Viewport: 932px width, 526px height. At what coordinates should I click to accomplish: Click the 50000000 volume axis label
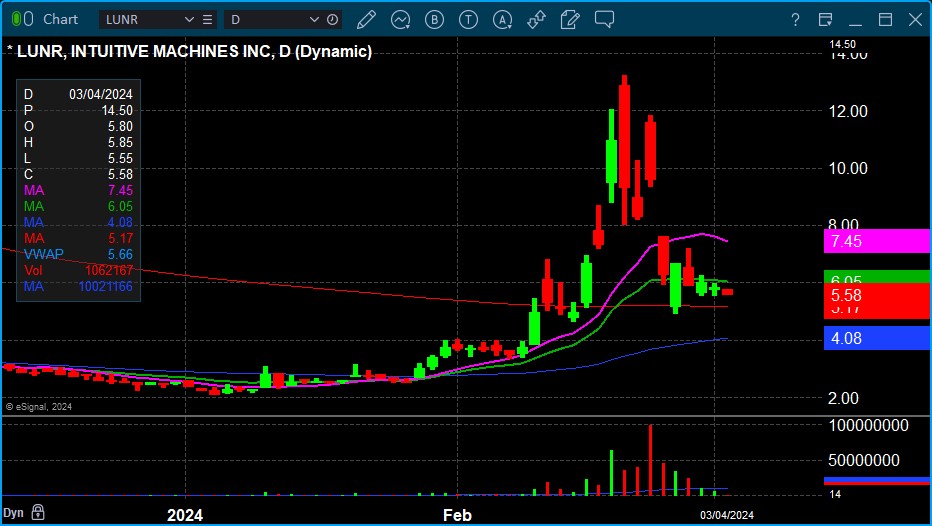(x=864, y=461)
